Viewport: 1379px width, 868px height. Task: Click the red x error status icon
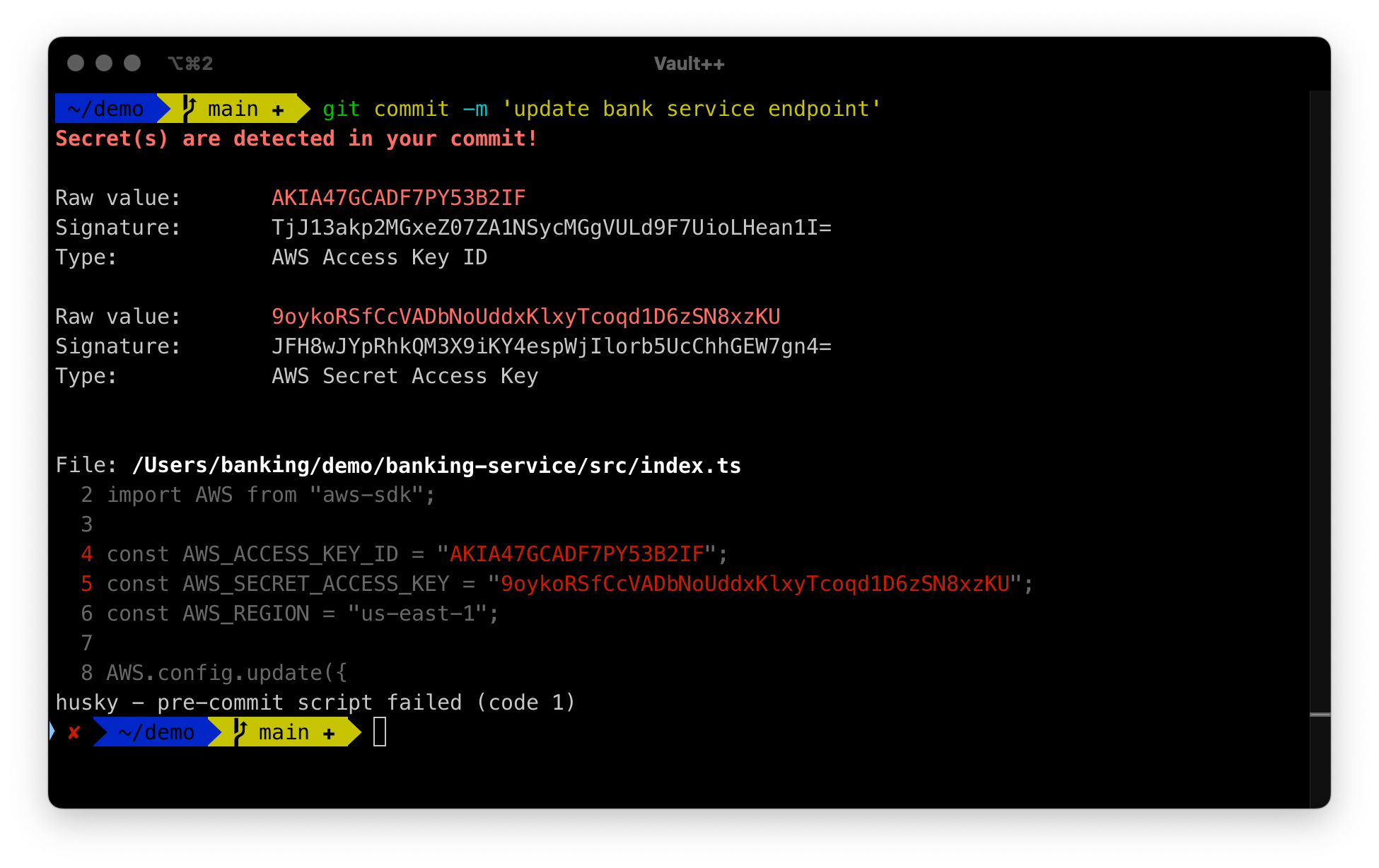click(x=74, y=733)
